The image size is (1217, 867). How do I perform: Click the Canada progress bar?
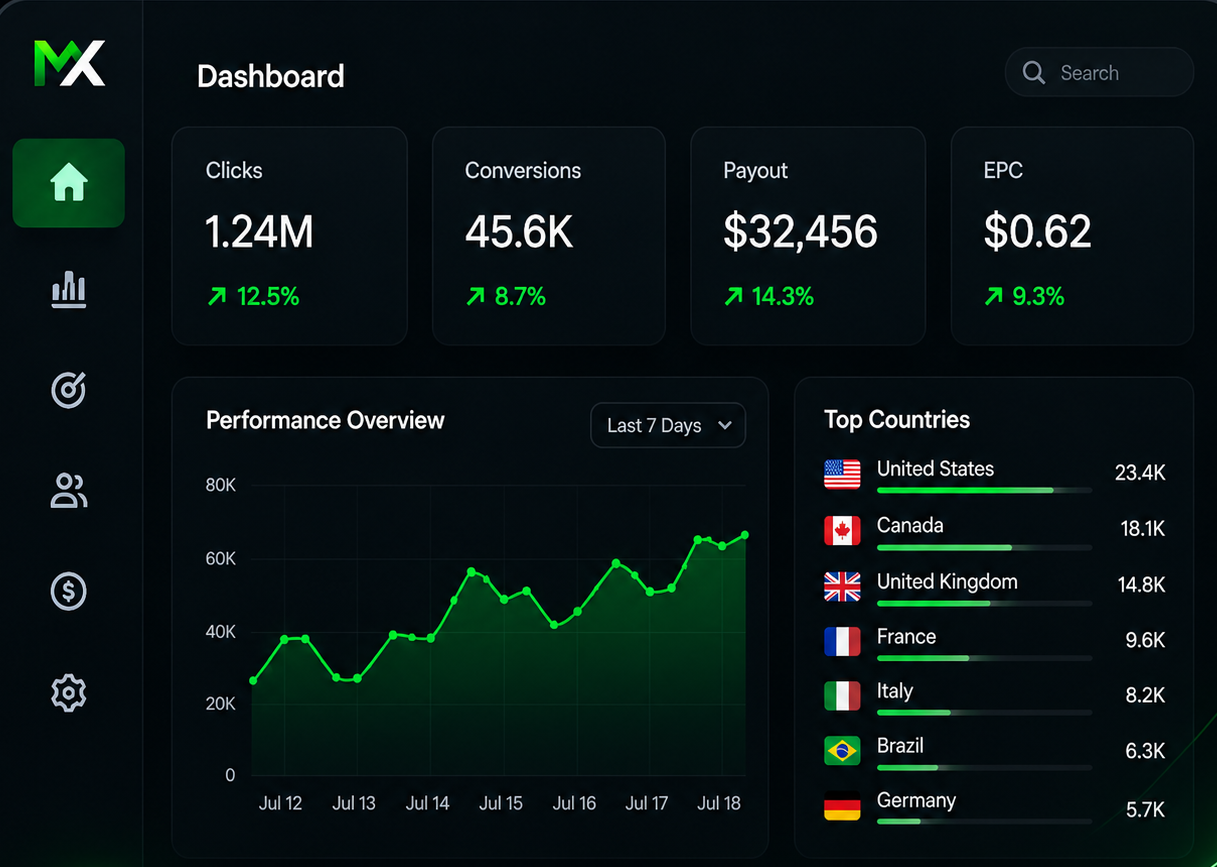[x=984, y=548]
